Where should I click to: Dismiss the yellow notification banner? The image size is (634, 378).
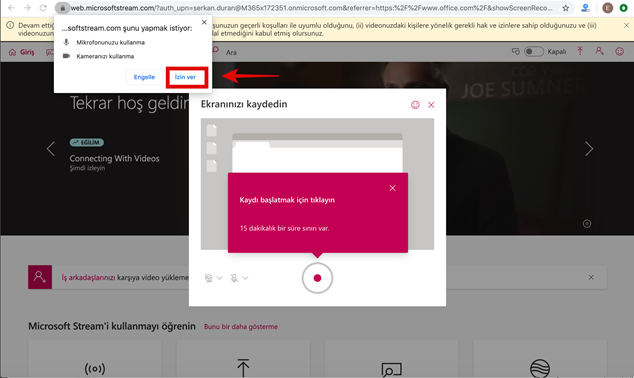coord(626,25)
